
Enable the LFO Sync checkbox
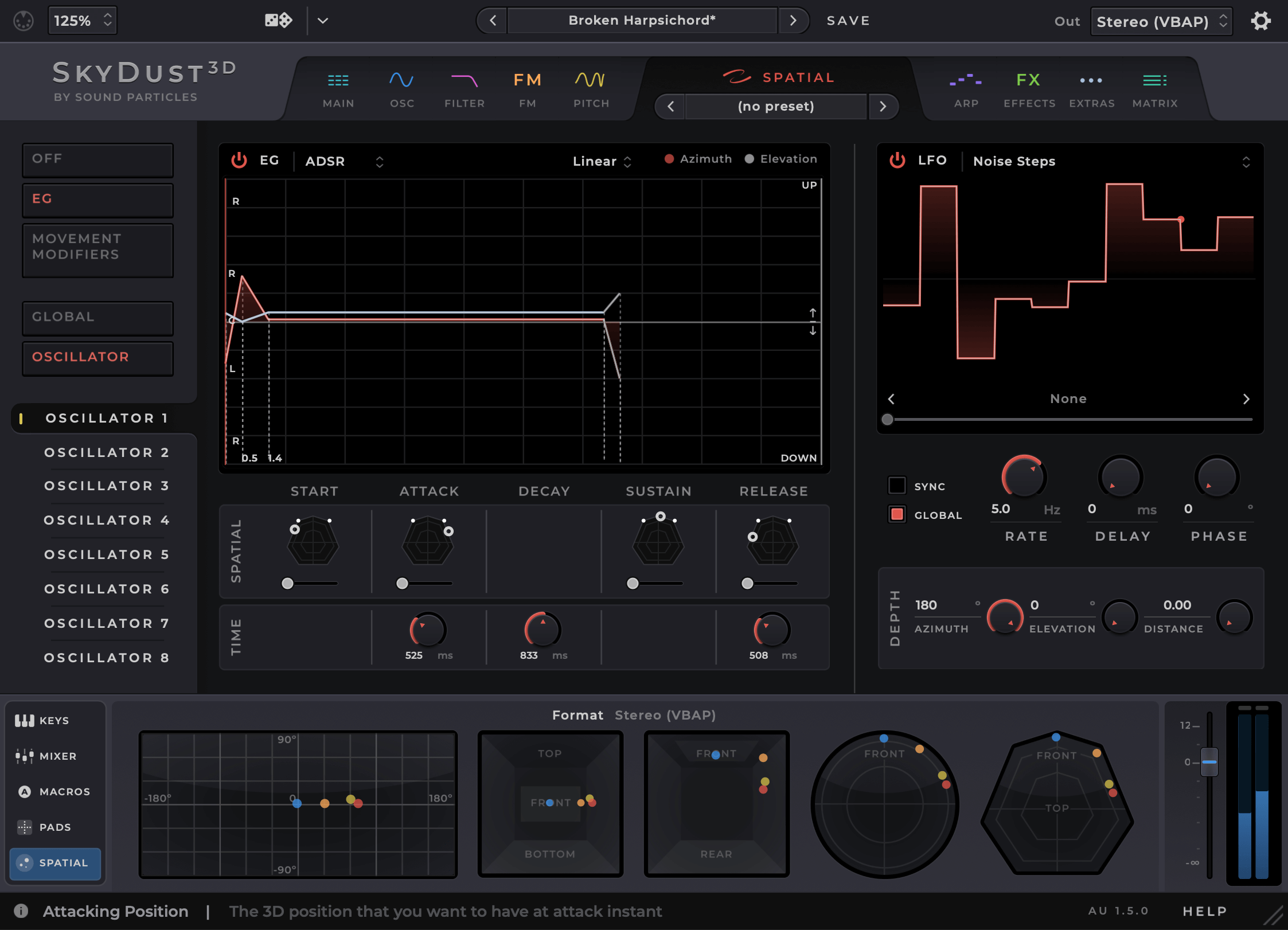897,486
